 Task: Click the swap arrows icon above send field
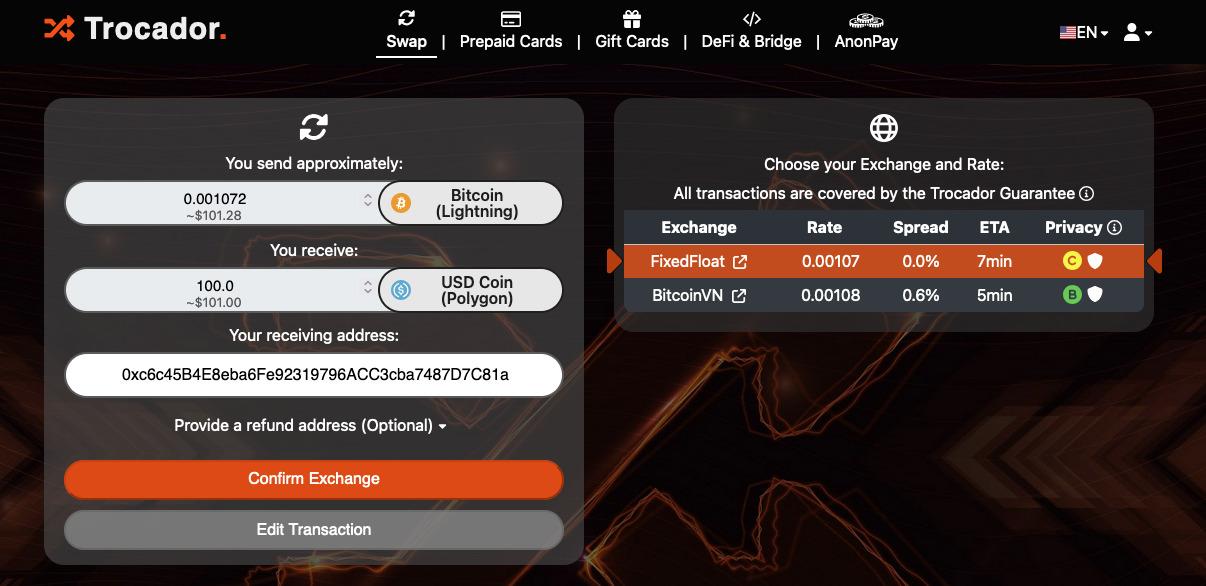click(x=314, y=127)
